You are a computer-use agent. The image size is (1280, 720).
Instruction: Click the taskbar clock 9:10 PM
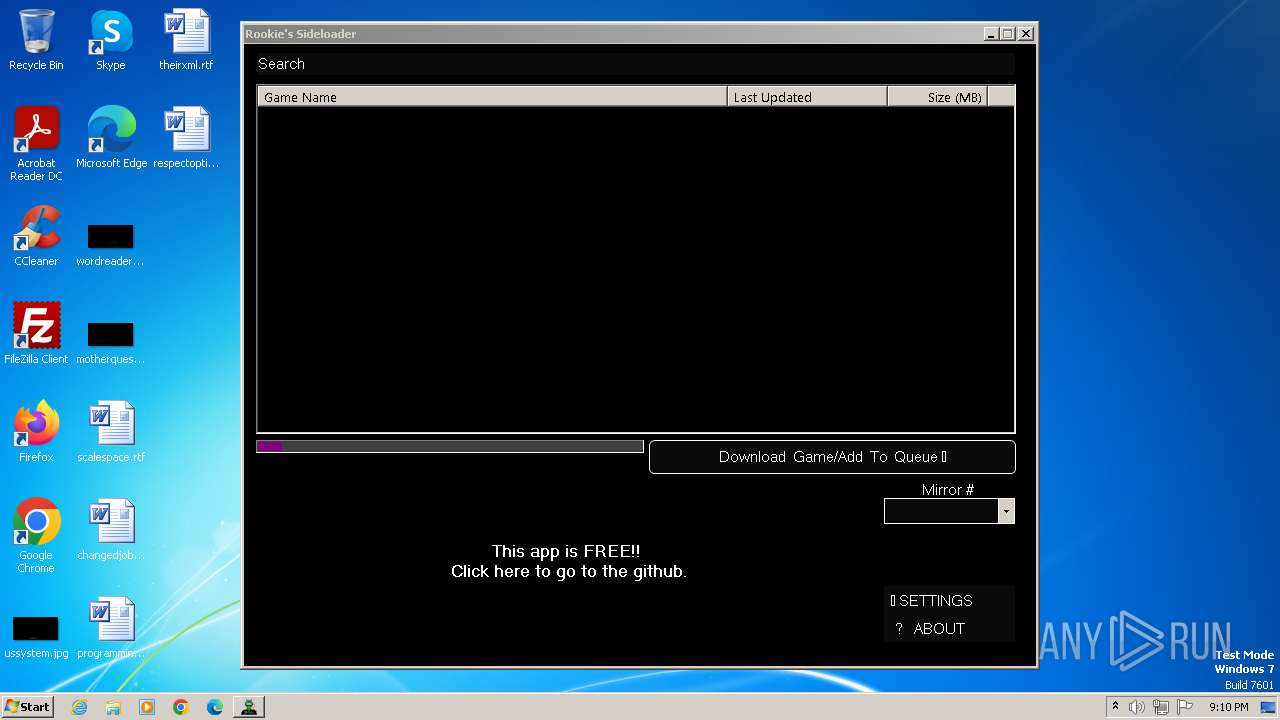tap(1228, 707)
